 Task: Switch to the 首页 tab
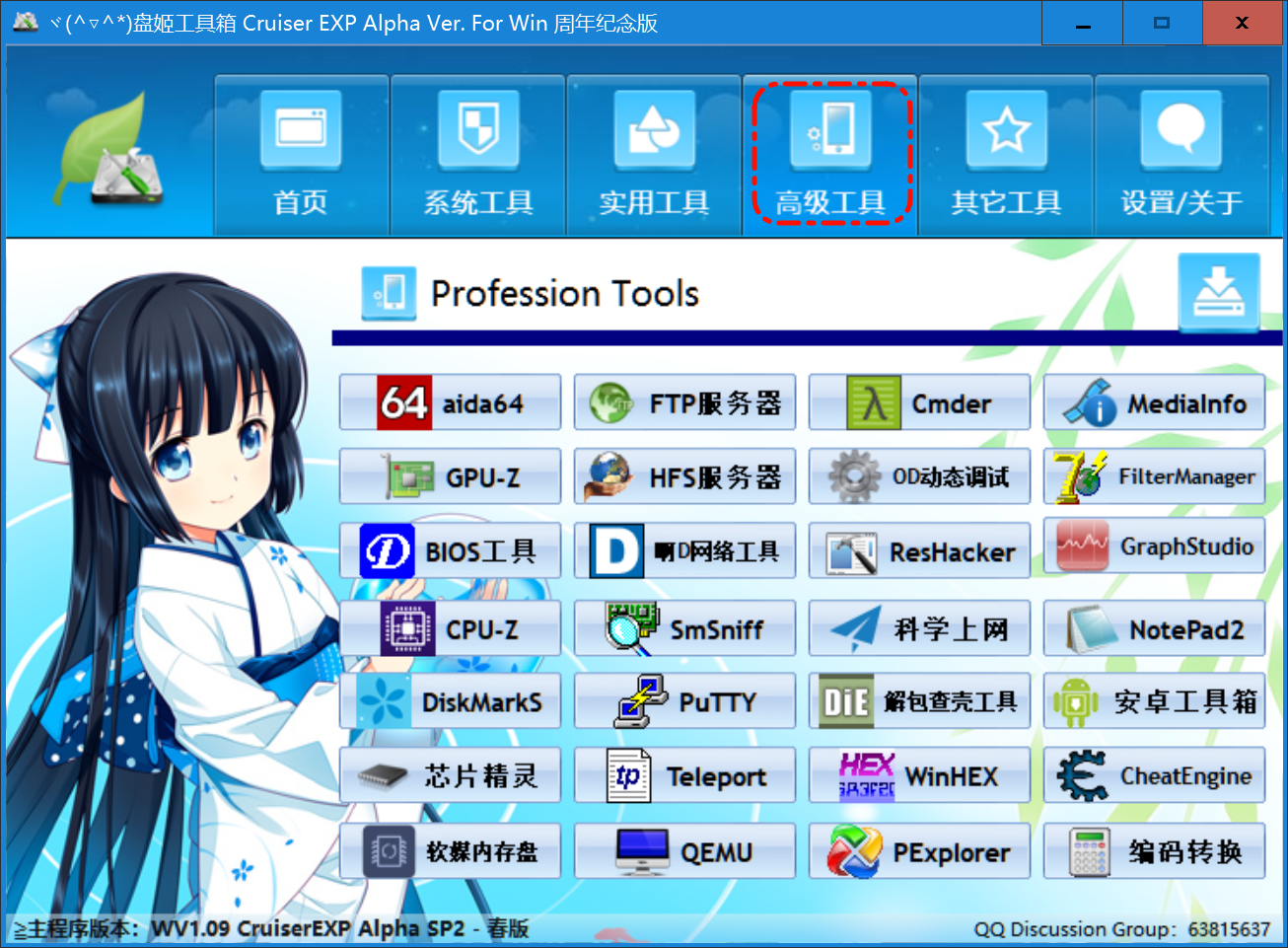301,155
